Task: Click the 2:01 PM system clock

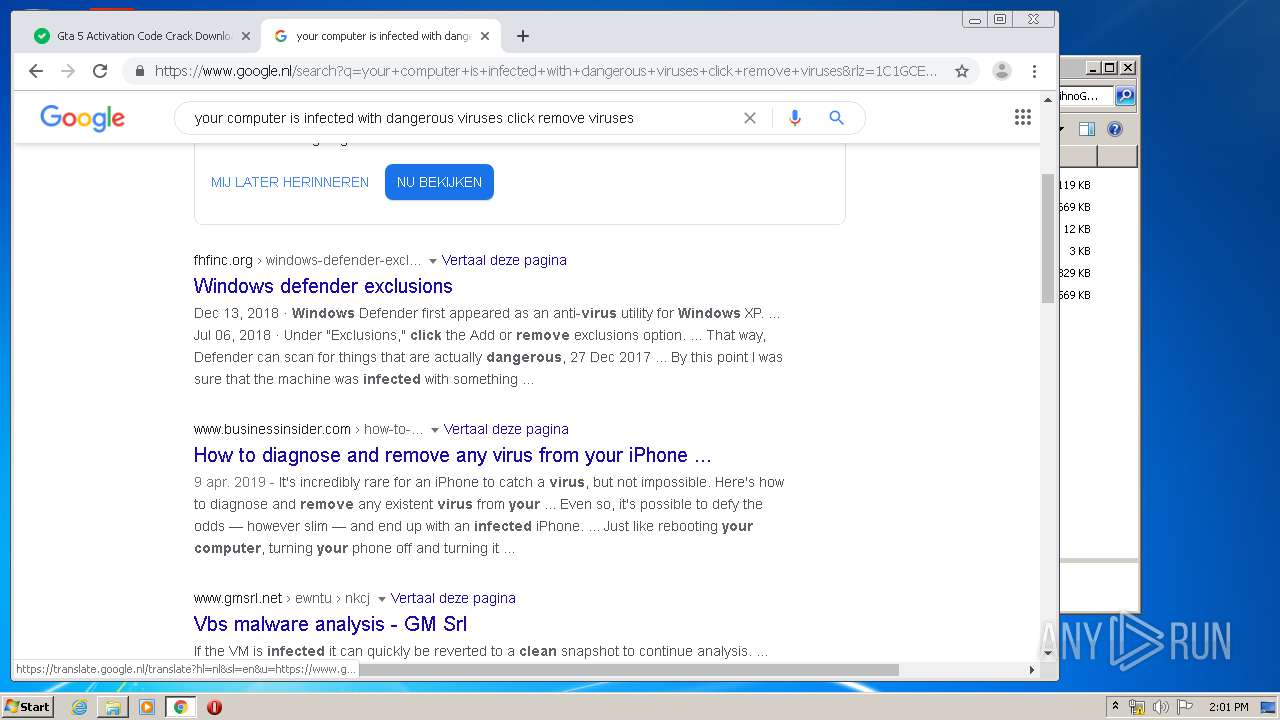Action: pyautogui.click(x=1228, y=707)
